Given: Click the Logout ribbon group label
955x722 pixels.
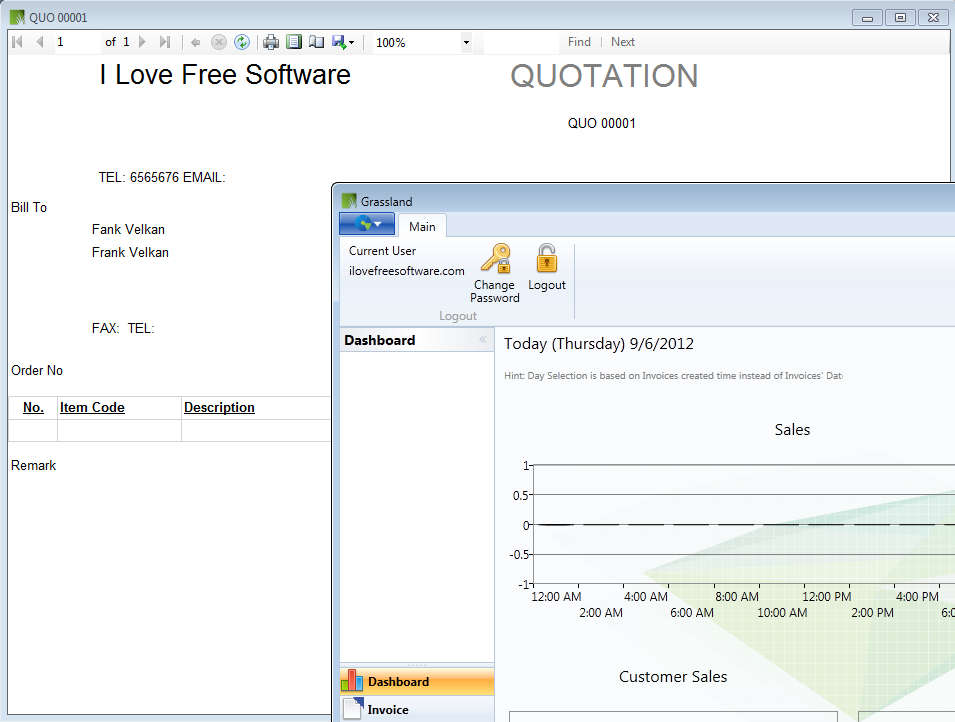Looking at the screenshot, I should pyautogui.click(x=458, y=316).
